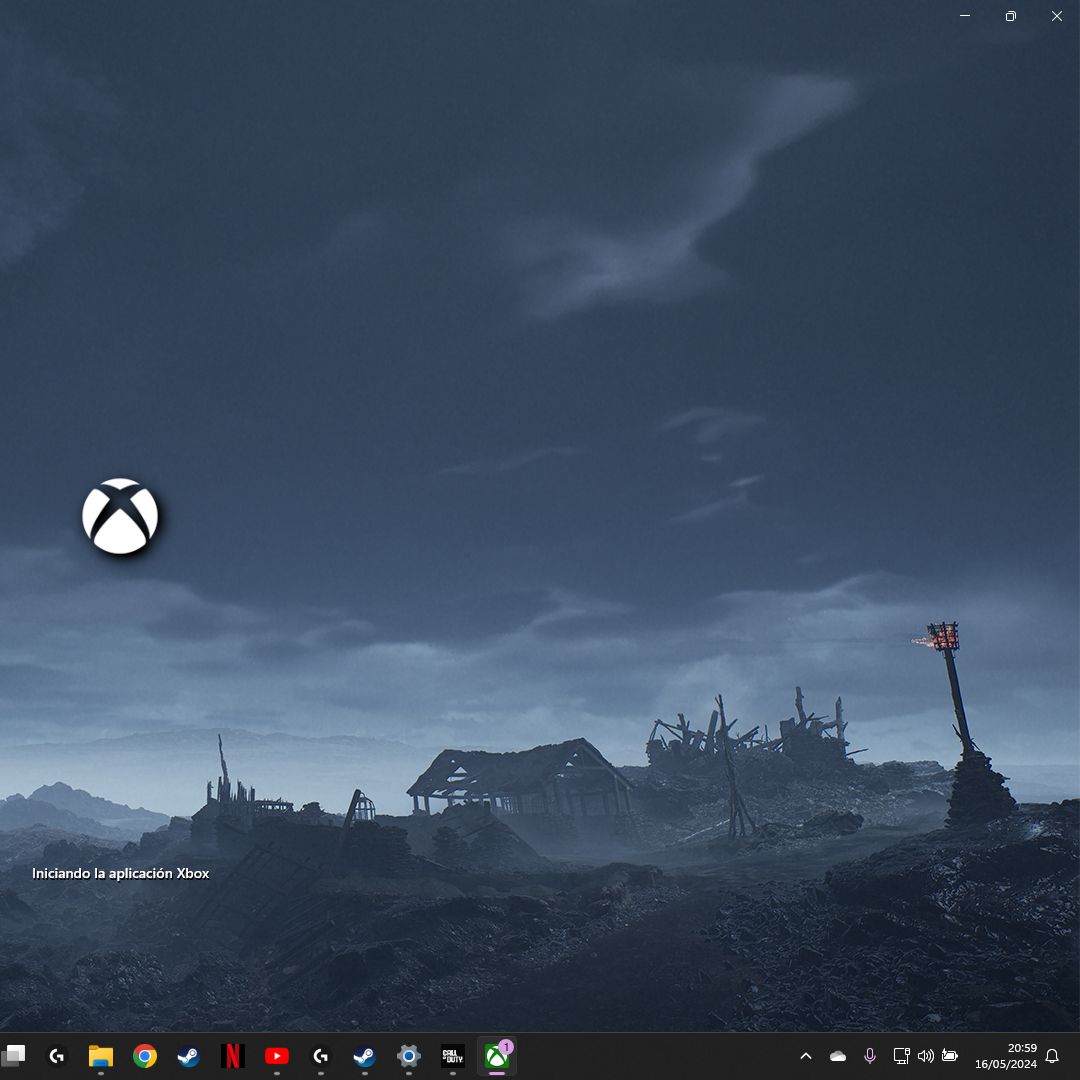The width and height of the screenshot is (1080, 1080).
Task: Switch to Call of Duty in the taskbar
Action: click(453, 1055)
